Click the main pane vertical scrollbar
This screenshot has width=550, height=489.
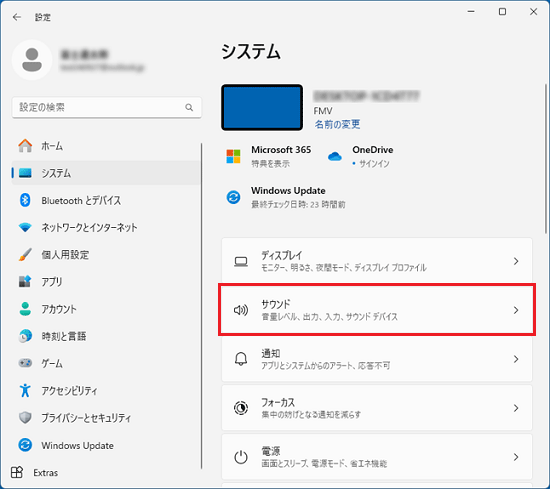pyautogui.click(x=545, y=159)
